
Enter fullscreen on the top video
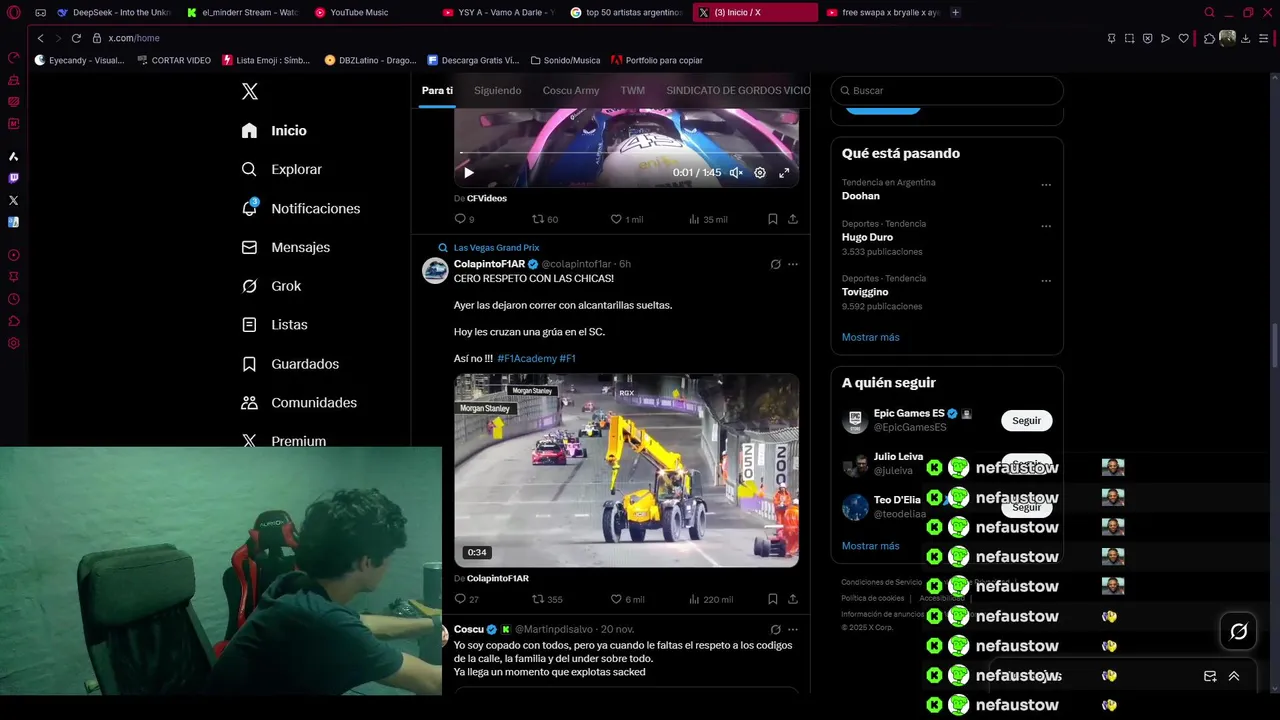tap(784, 173)
